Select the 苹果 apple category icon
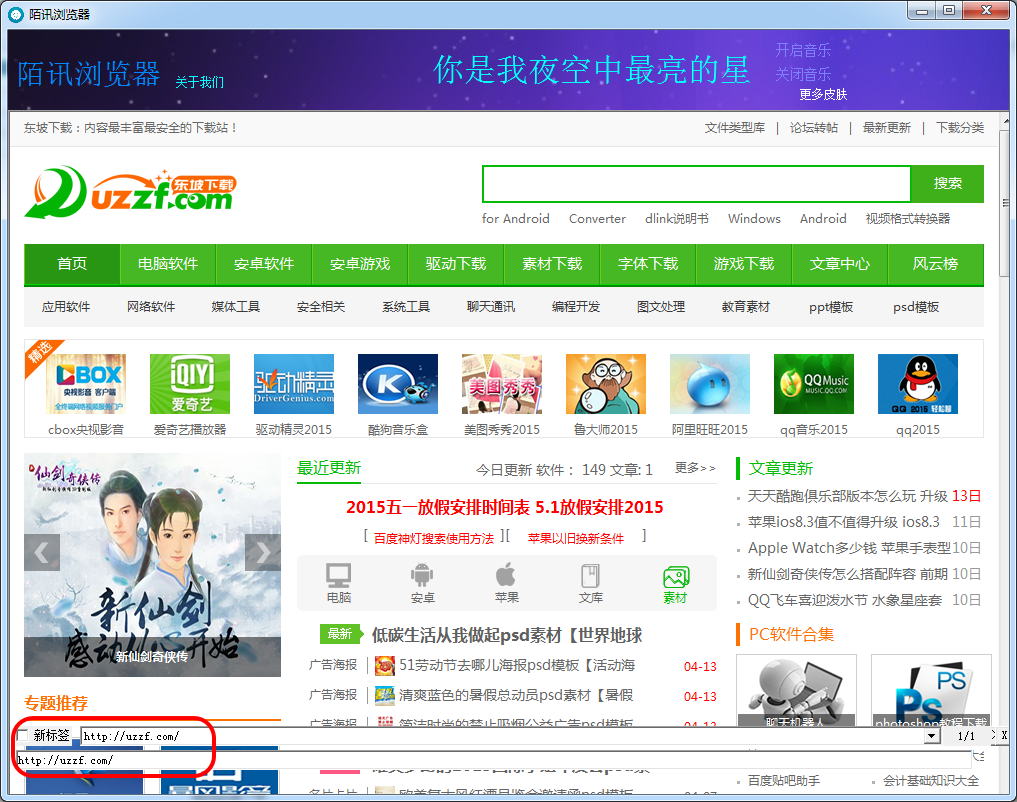 (x=506, y=576)
